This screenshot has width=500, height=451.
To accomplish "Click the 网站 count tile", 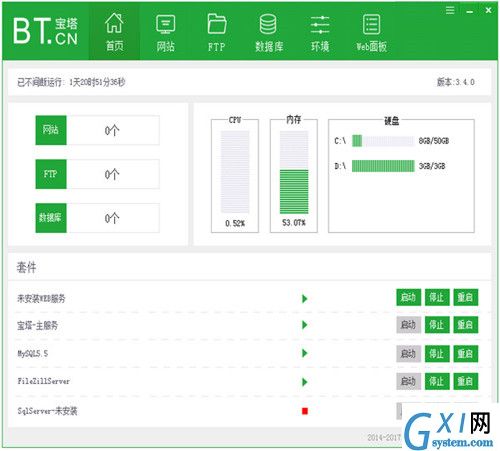I will click(98, 130).
